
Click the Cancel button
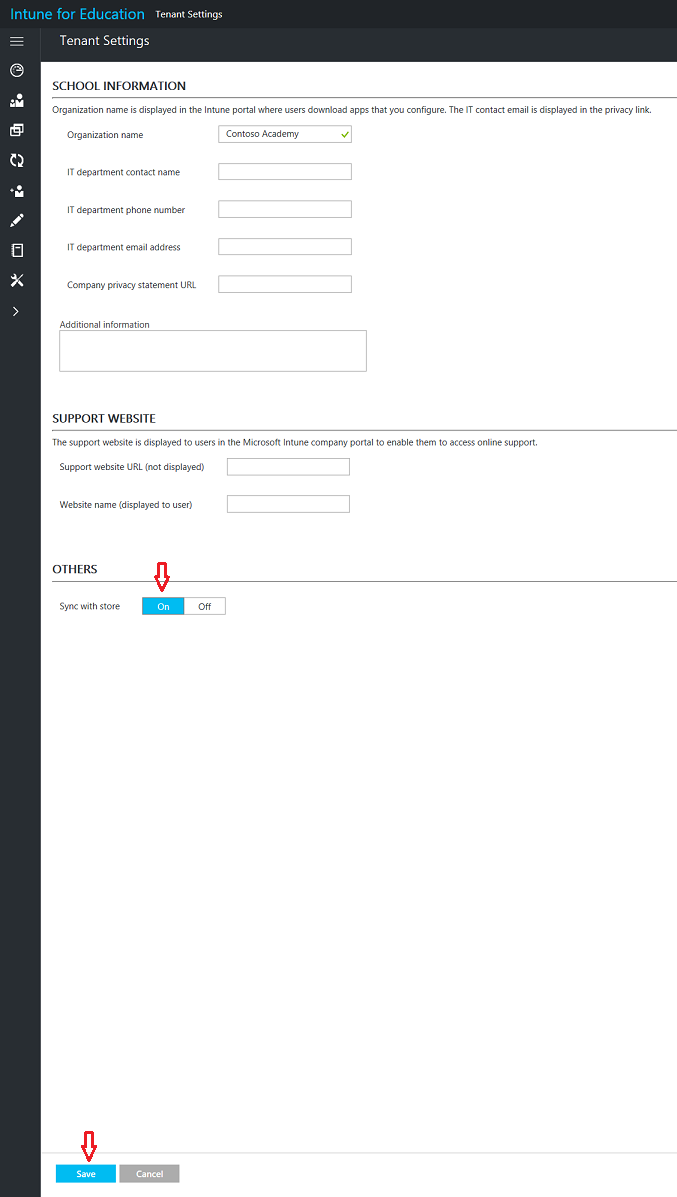pyautogui.click(x=150, y=1173)
